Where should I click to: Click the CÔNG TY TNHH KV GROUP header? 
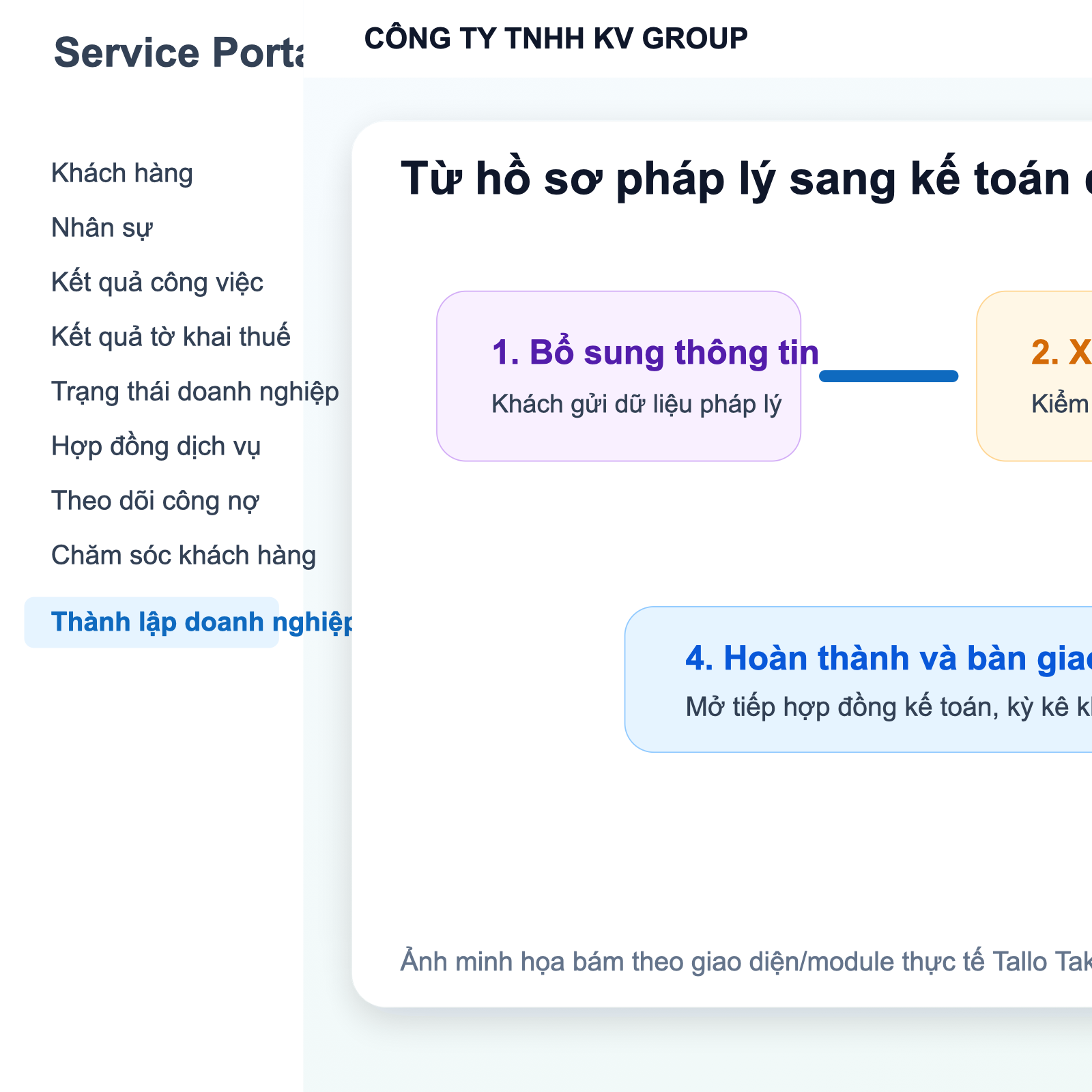556,38
